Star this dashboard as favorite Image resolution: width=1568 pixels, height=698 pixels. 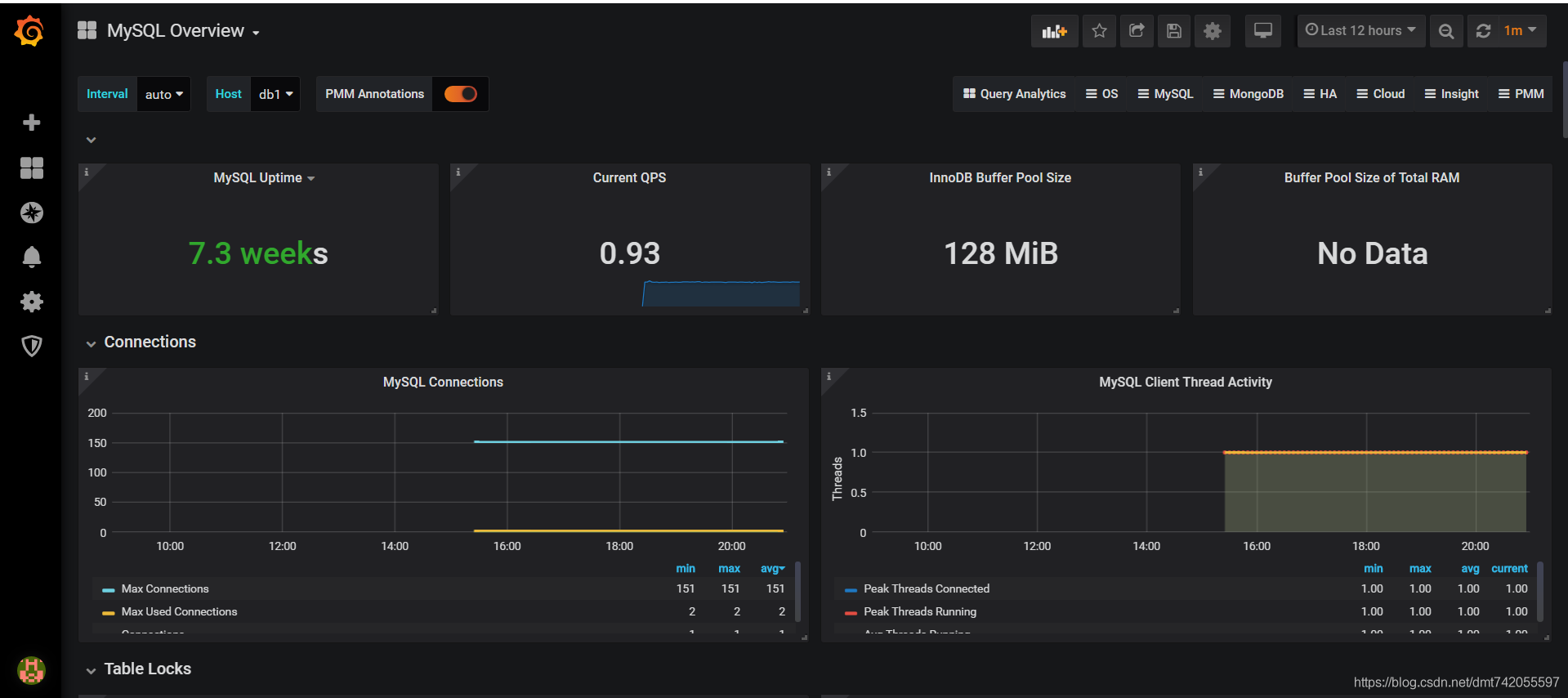click(x=1099, y=31)
